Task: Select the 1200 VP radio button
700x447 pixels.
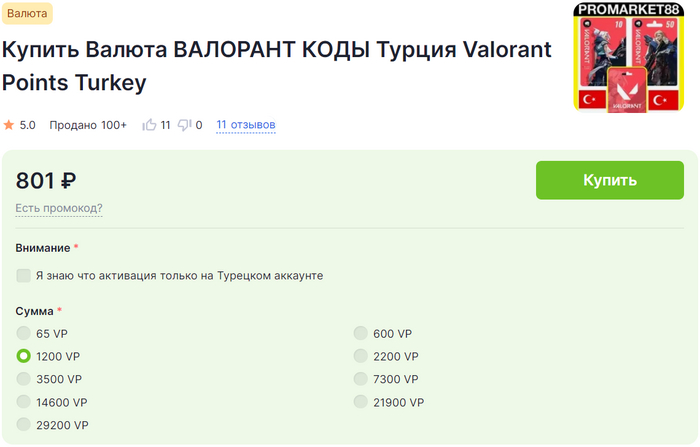Action: click(24, 356)
